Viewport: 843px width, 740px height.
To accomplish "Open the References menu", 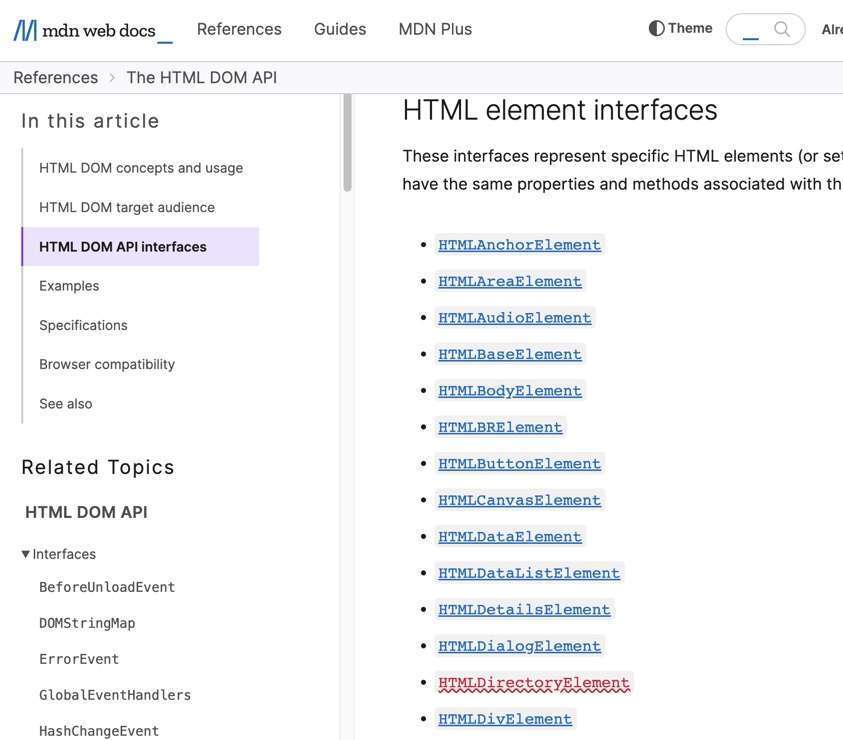I will pyautogui.click(x=239, y=29).
